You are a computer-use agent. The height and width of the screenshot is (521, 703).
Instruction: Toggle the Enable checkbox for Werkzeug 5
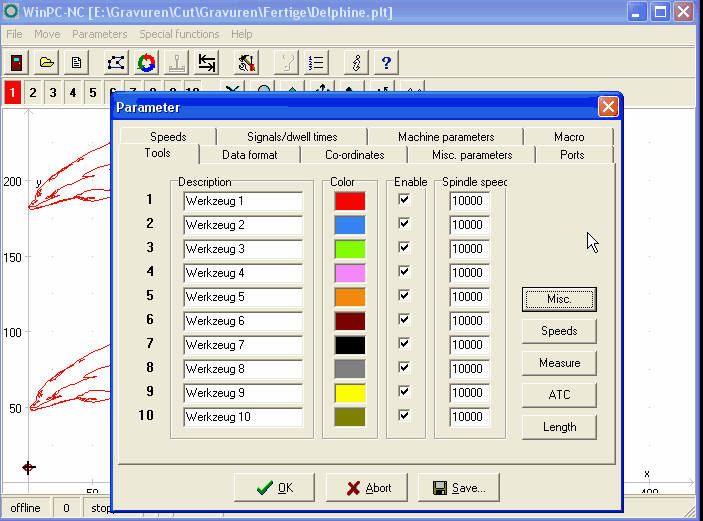tap(404, 296)
